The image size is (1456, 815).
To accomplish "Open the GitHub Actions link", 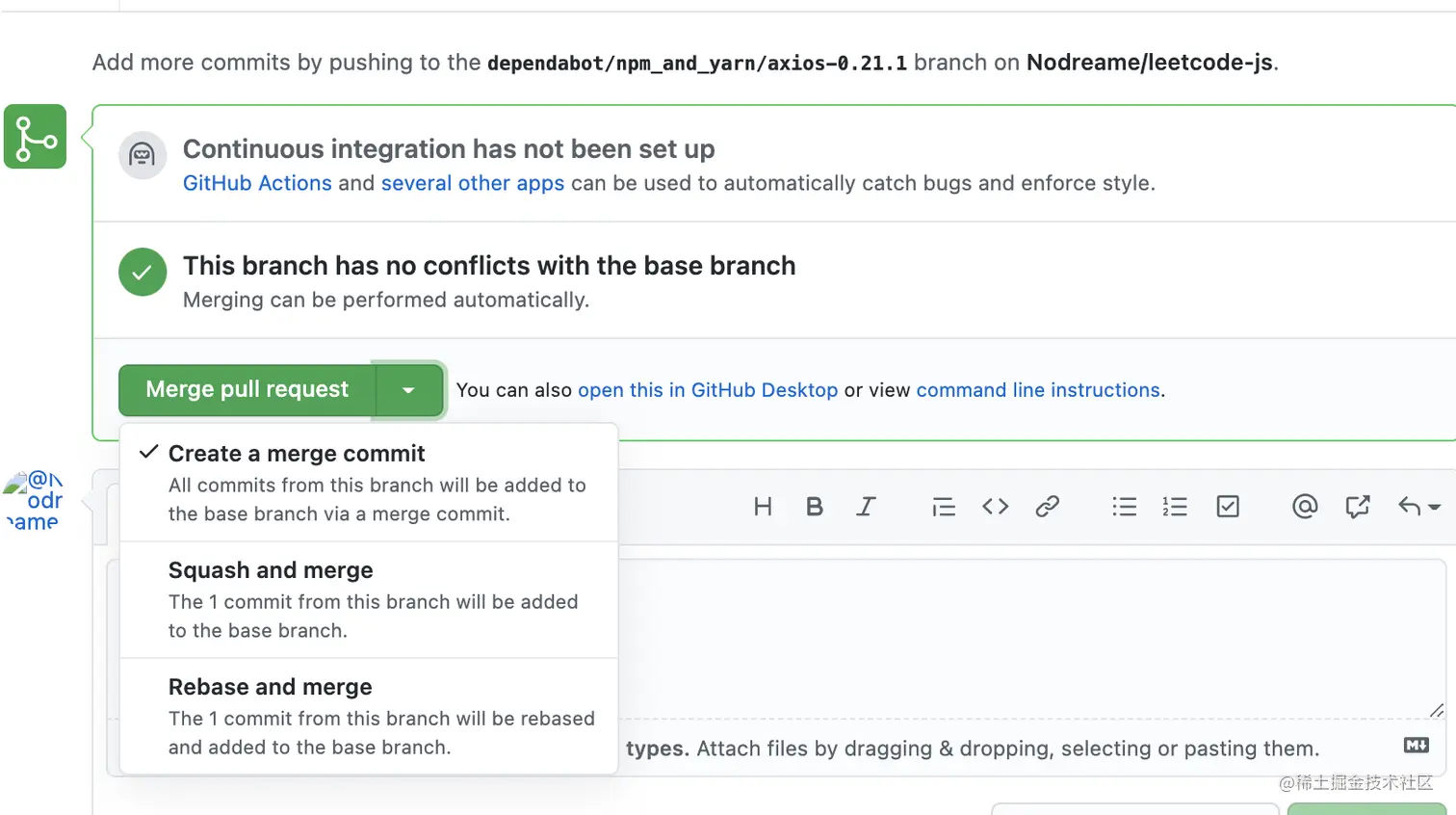I will pos(257,183).
